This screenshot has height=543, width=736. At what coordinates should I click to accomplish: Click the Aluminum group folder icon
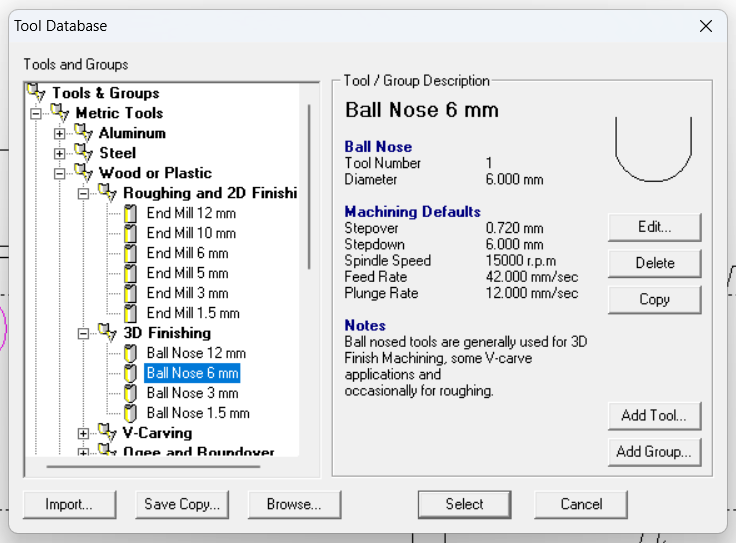pos(84,132)
